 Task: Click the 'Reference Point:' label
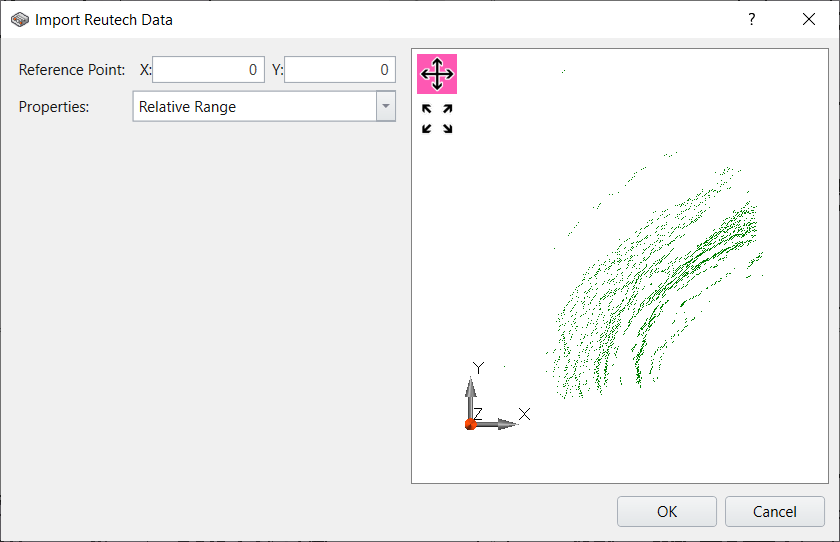(72, 70)
